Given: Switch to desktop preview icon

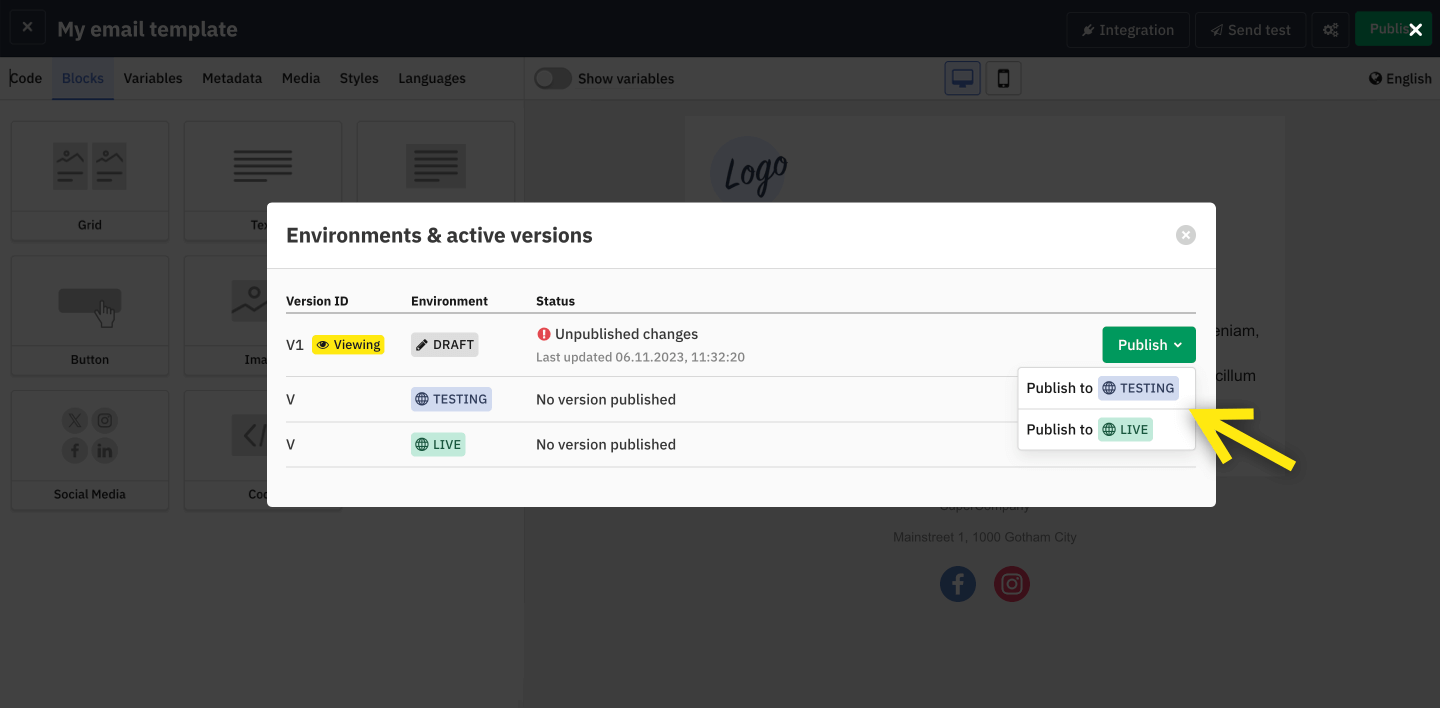Looking at the screenshot, I should 961,77.
